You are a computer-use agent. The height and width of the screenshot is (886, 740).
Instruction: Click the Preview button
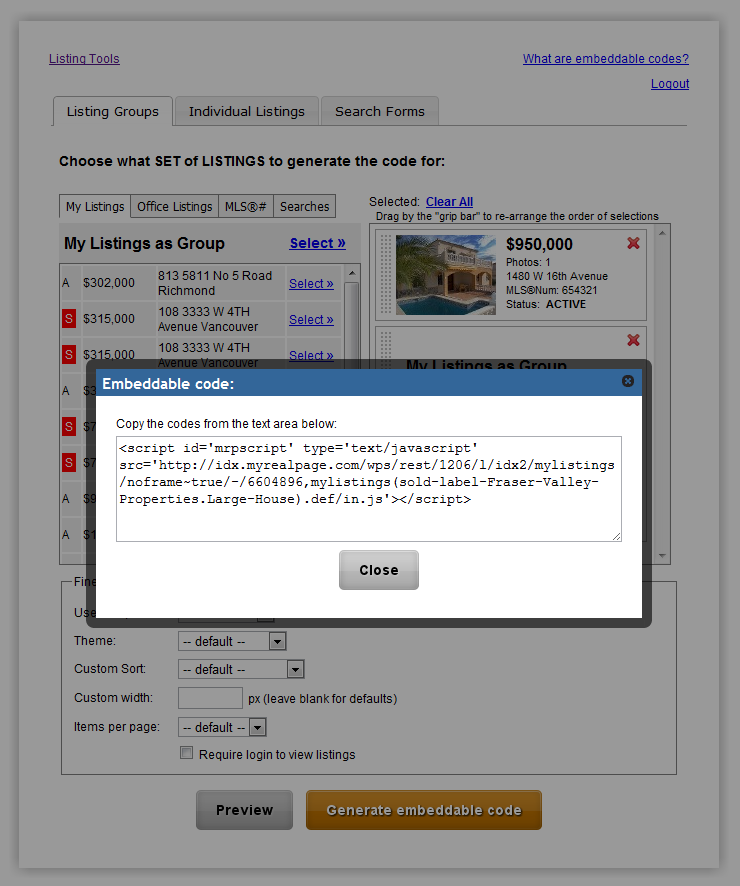point(245,810)
